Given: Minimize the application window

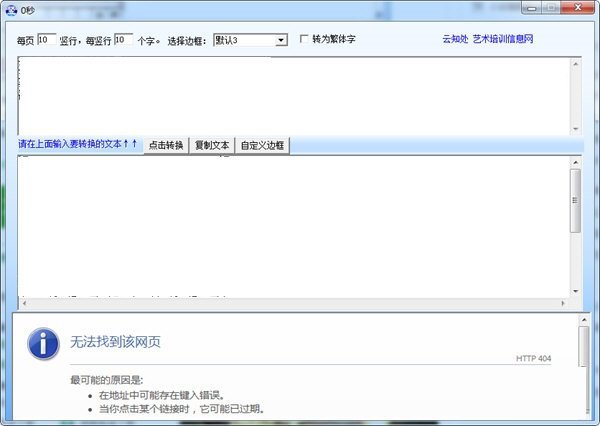Looking at the screenshot, I should (x=528, y=11).
